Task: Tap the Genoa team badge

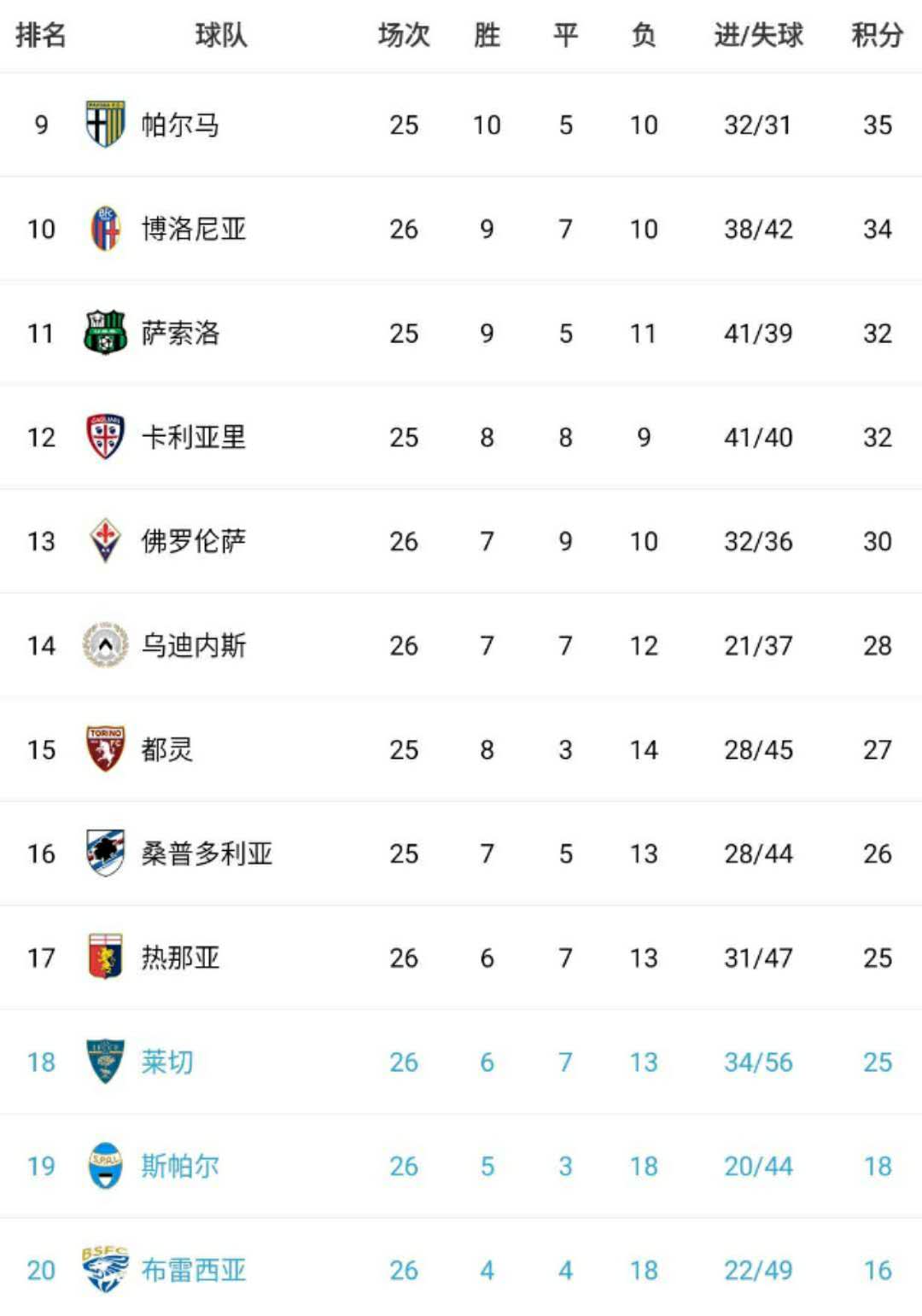Action: click(105, 958)
